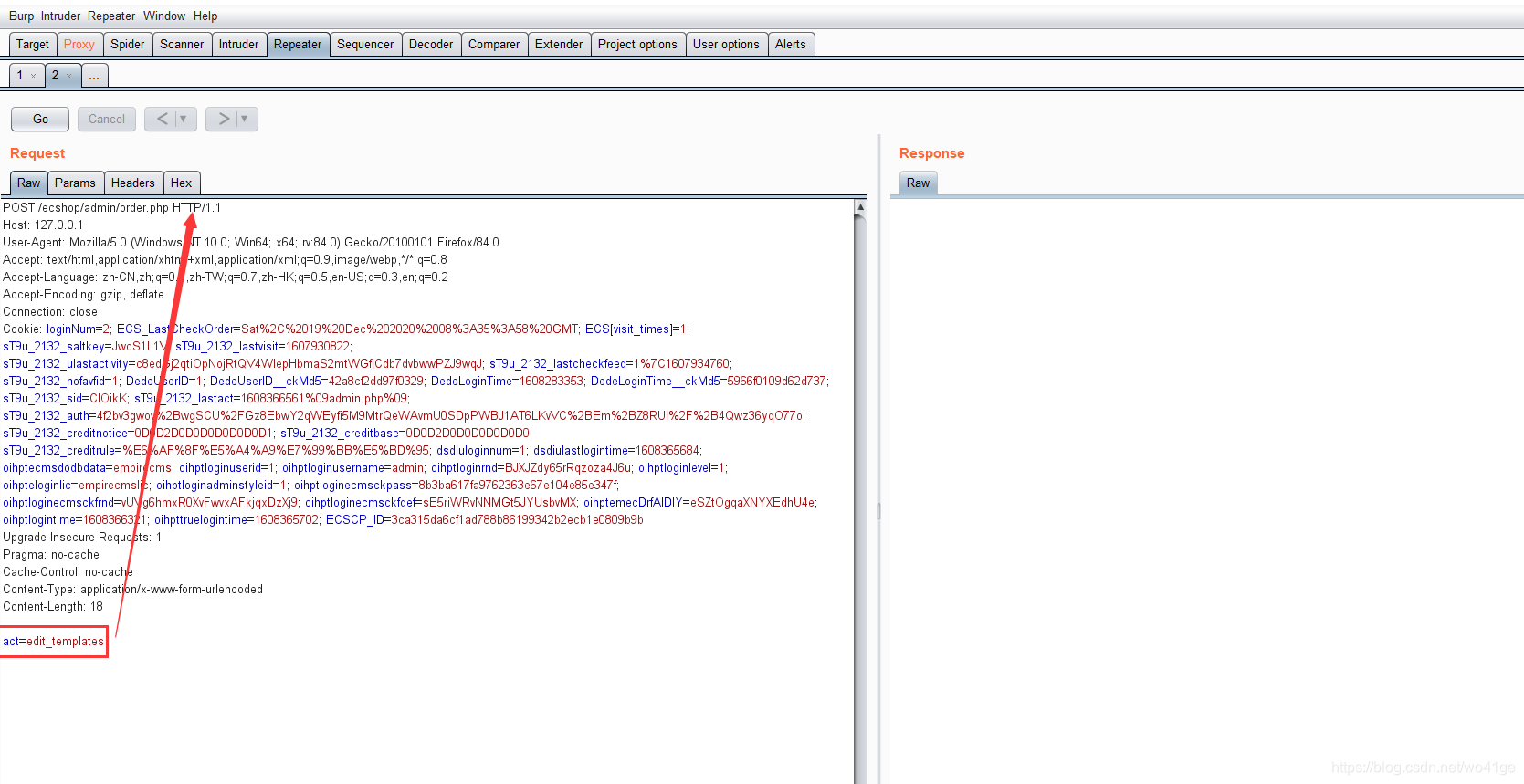The width and height of the screenshot is (1524, 784).
Task: Click the Cancel button
Action: coord(107,119)
